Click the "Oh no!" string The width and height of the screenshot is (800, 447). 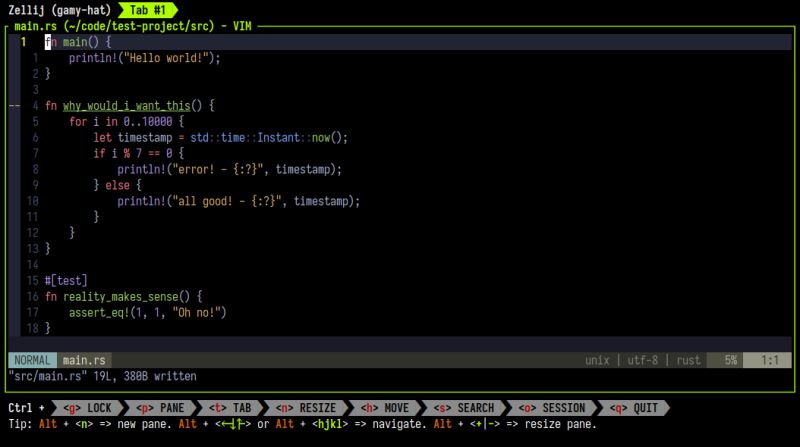pyautogui.click(x=196, y=312)
